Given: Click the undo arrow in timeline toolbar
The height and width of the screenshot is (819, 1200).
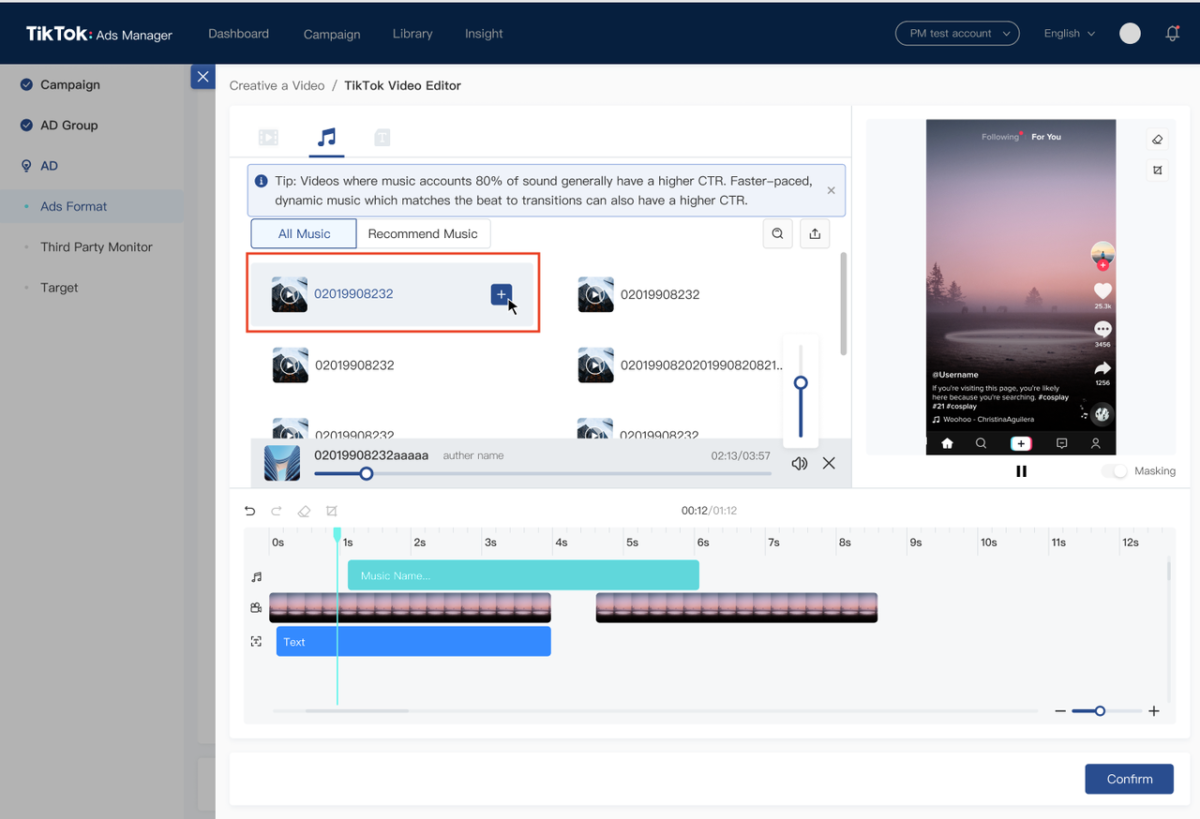Looking at the screenshot, I should (x=250, y=511).
